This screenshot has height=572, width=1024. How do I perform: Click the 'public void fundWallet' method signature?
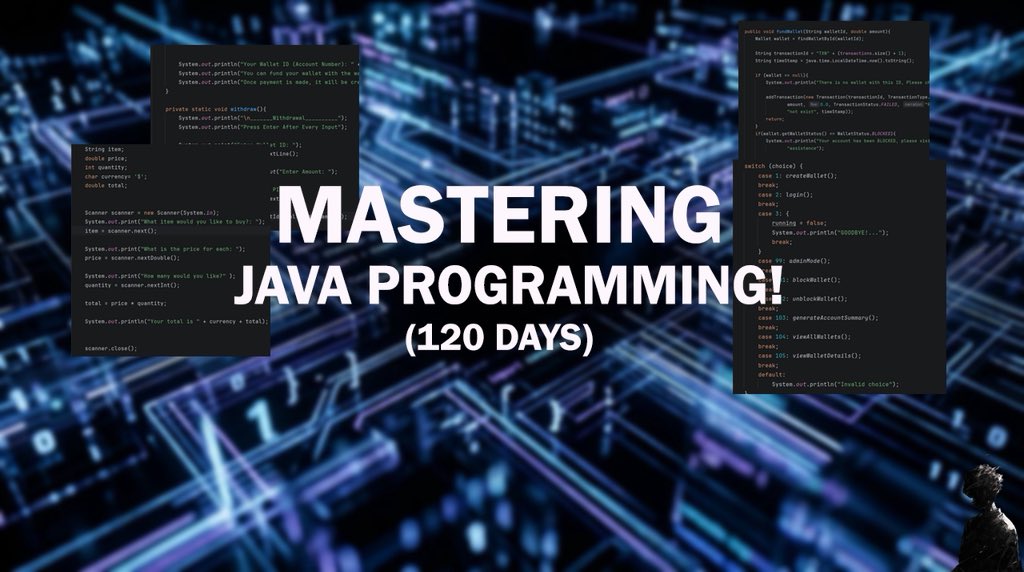coord(817,31)
